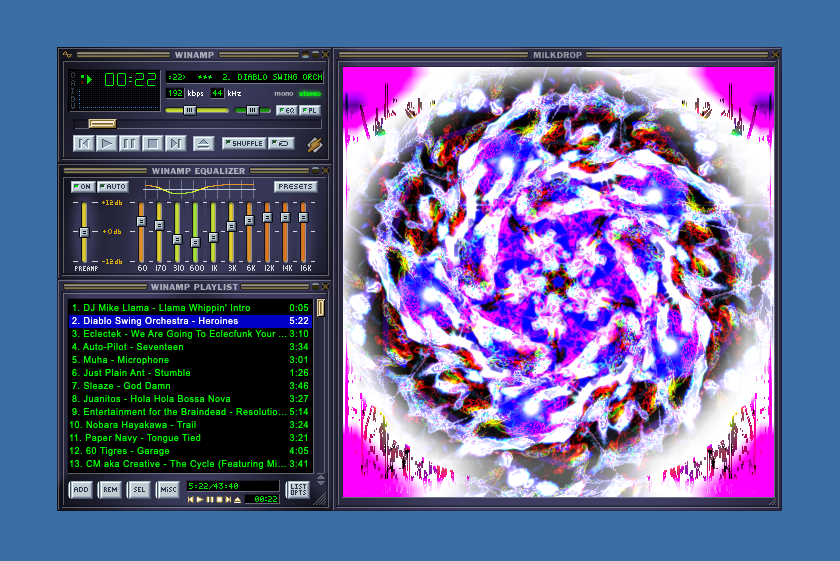Click the +0 db equalizer reset label
Viewport: 840px width, 561px height.
(x=112, y=232)
